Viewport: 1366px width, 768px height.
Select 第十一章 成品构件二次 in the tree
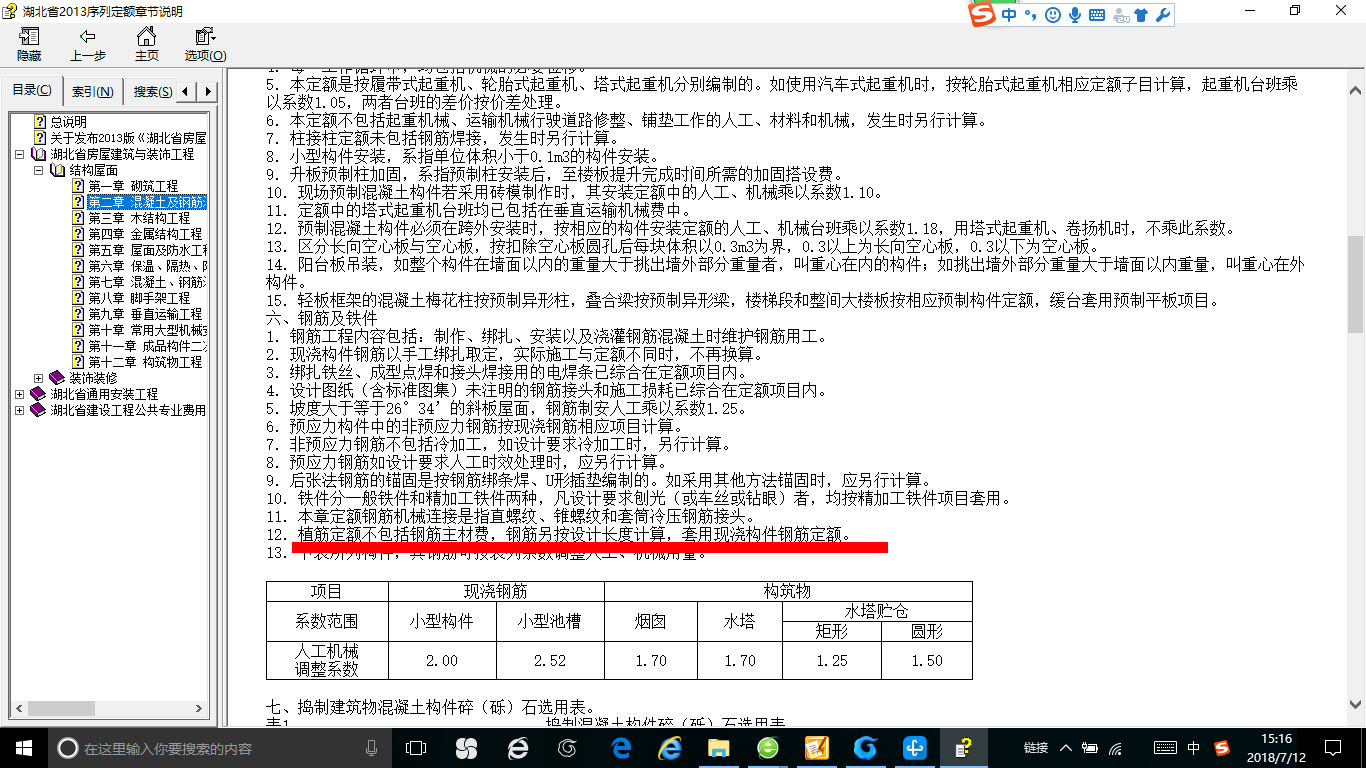(147, 346)
